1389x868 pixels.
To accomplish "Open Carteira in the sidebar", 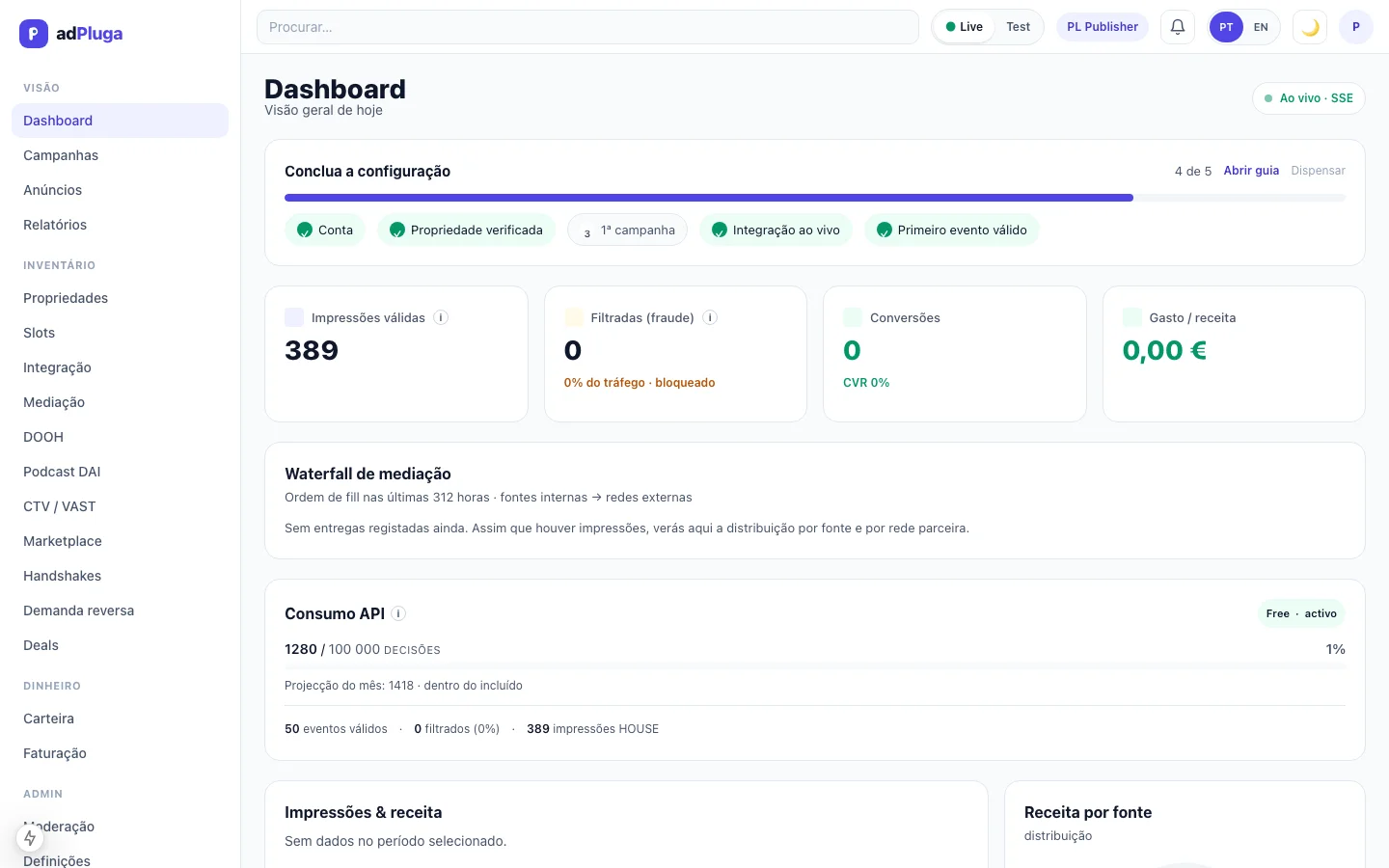I will 120,719.
